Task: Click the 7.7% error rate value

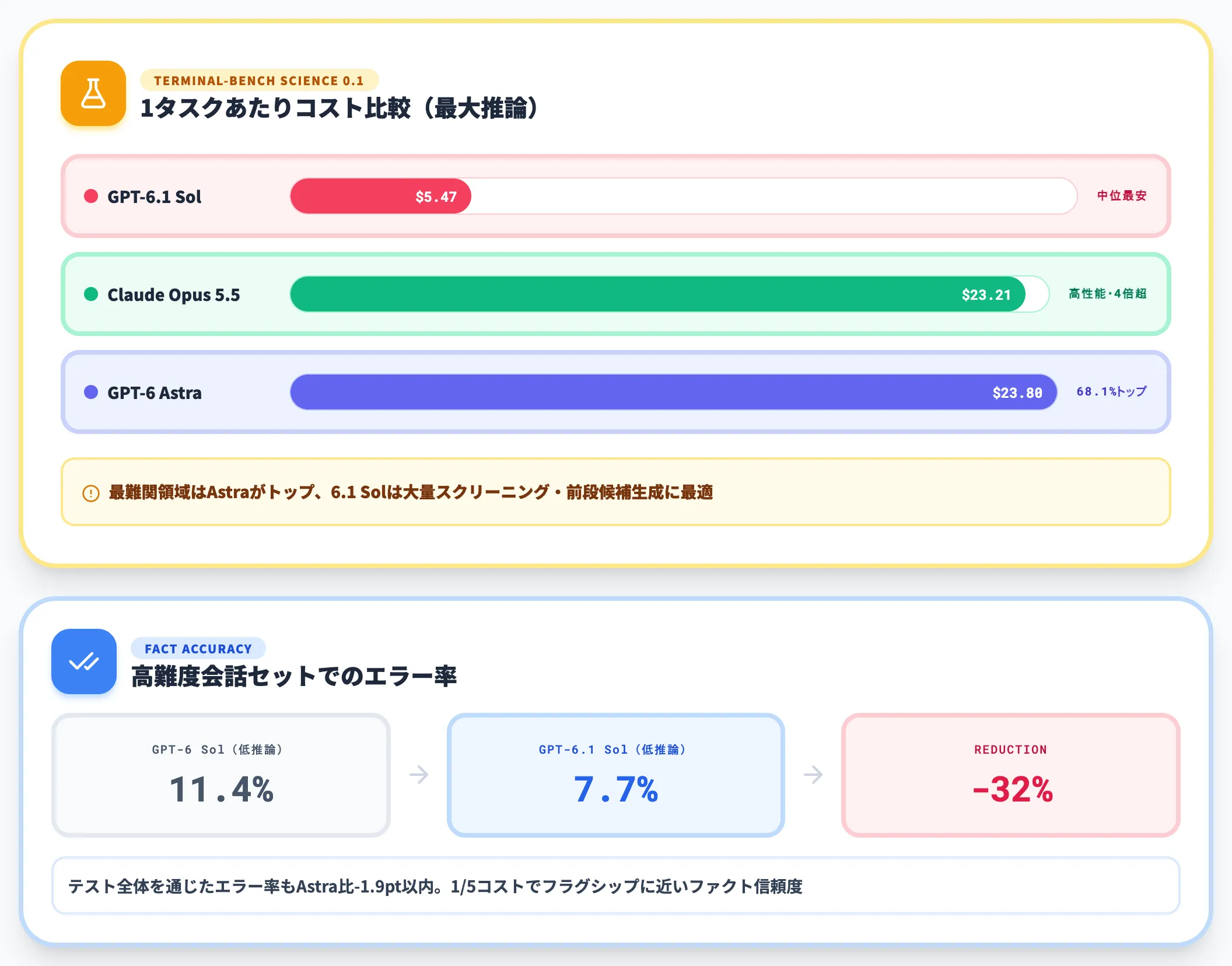Action: pos(616,789)
